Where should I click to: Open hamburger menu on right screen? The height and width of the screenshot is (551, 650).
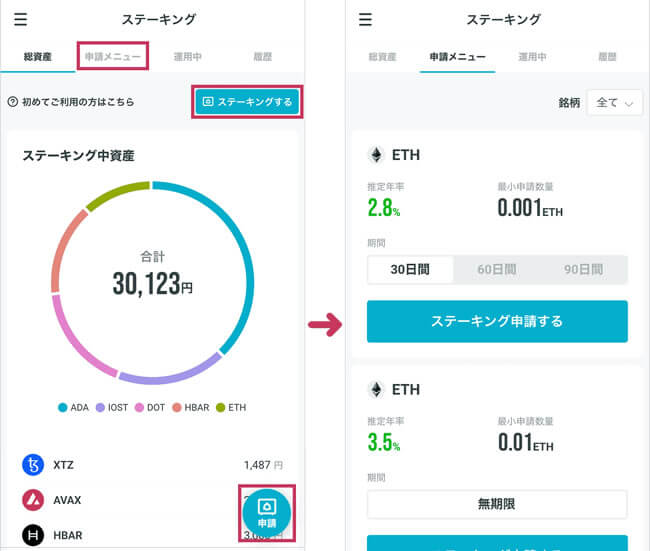click(365, 19)
